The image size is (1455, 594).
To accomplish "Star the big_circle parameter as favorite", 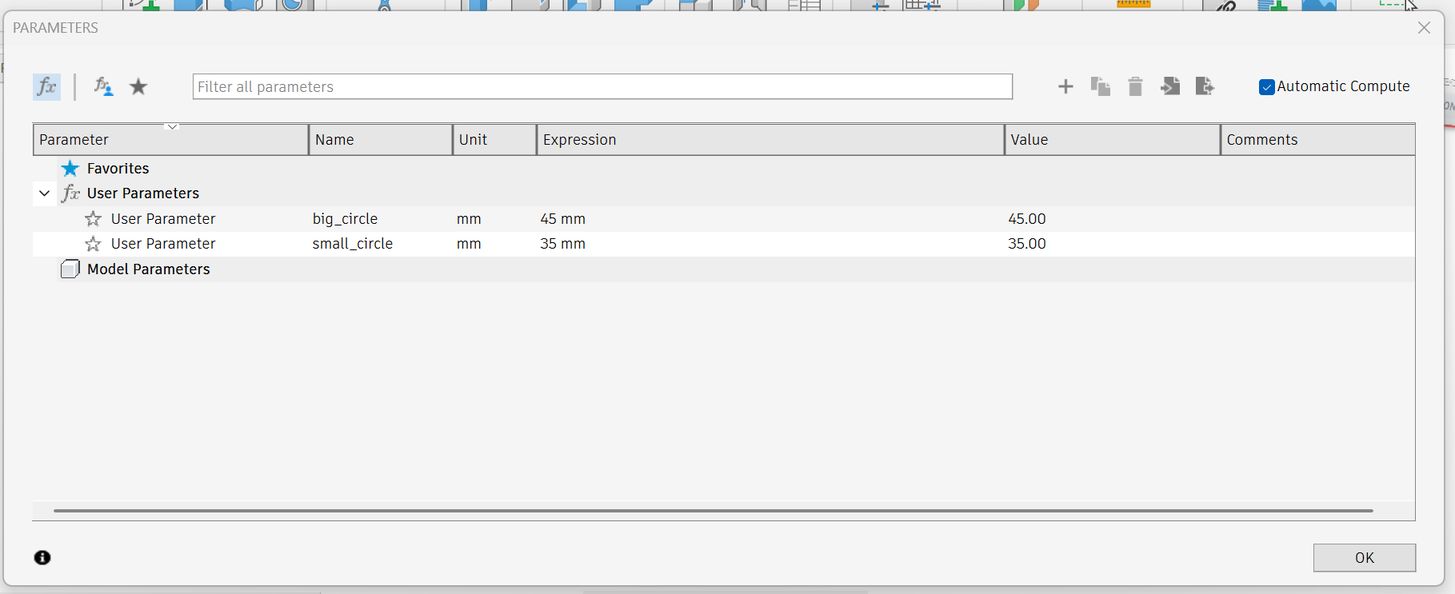I will [93, 219].
